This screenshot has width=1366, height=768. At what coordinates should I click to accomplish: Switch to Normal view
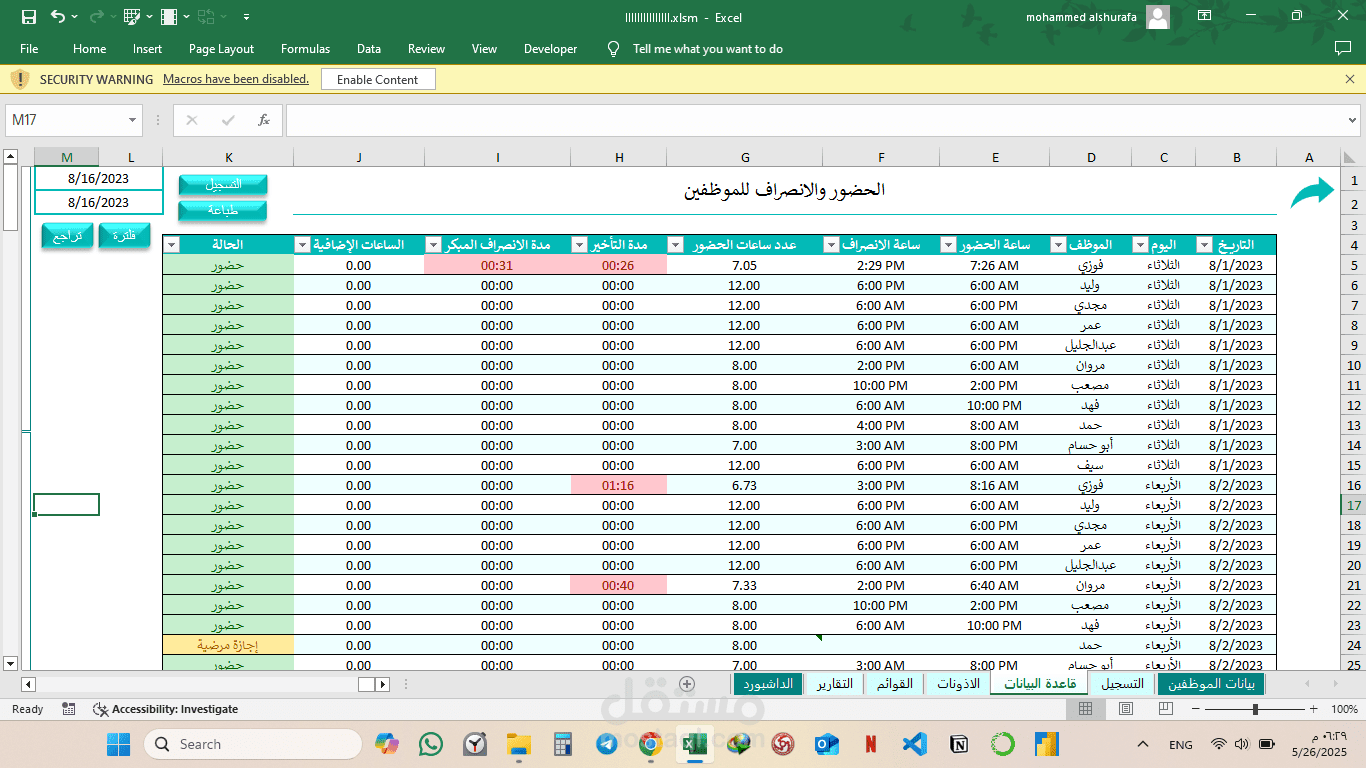pos(1085,709)
